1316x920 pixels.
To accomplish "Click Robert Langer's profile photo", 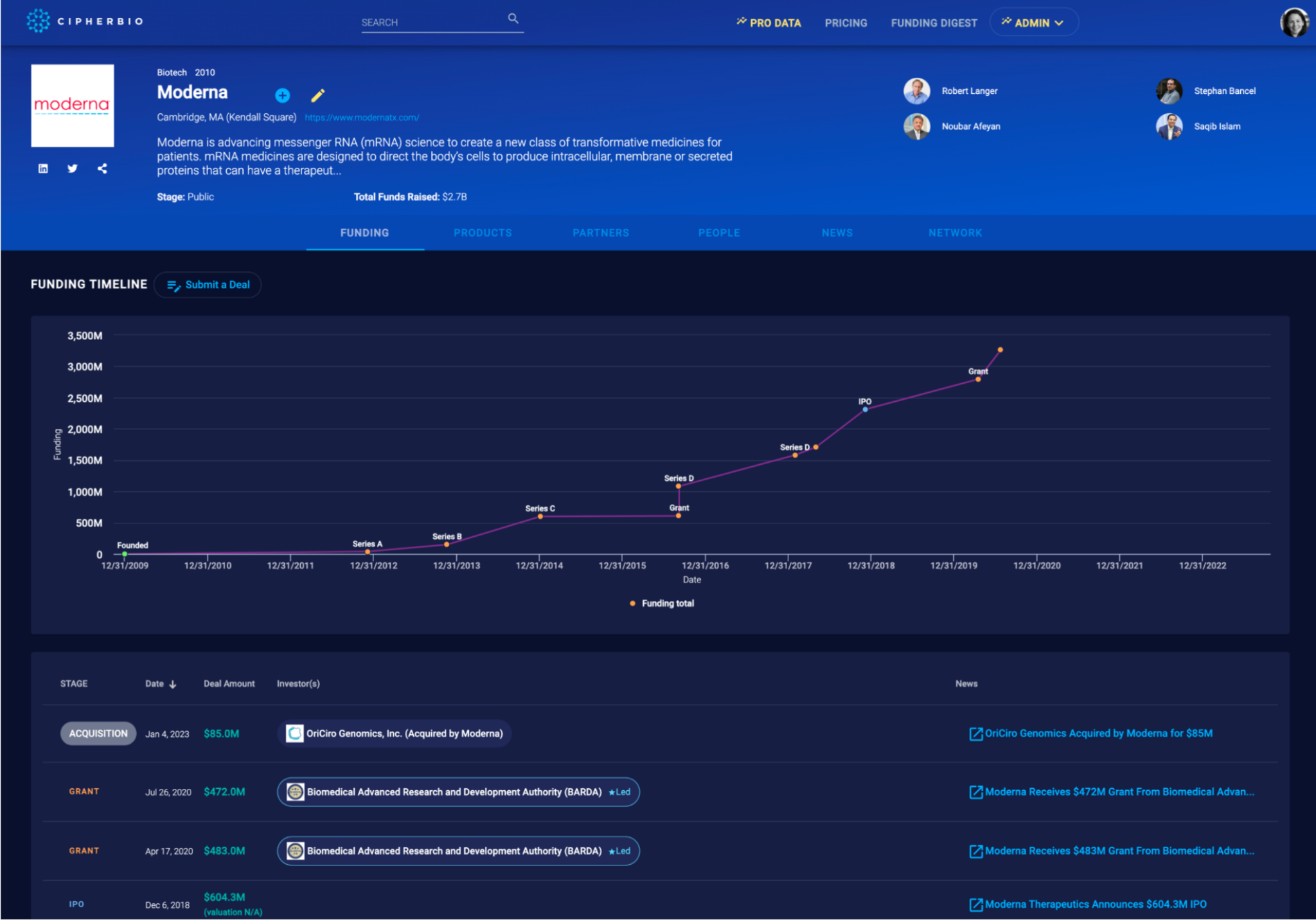I will (x=917, y=91).
